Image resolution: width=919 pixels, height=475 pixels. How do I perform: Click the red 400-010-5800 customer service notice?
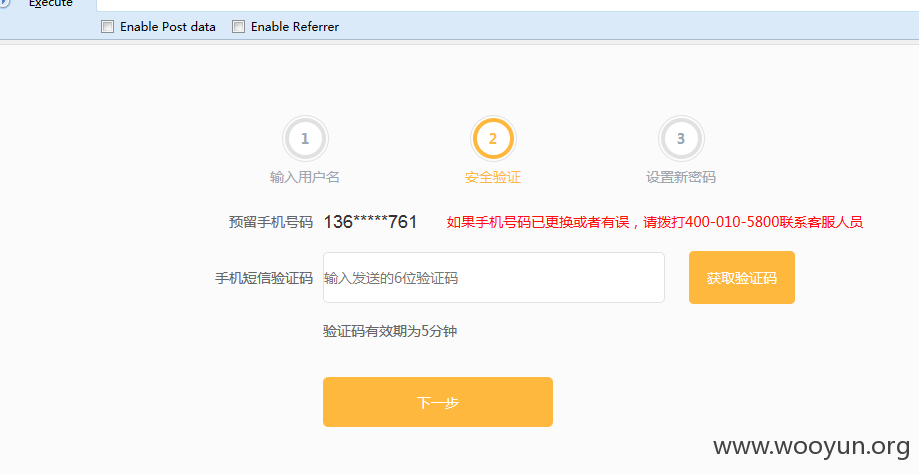click(655, 222)
